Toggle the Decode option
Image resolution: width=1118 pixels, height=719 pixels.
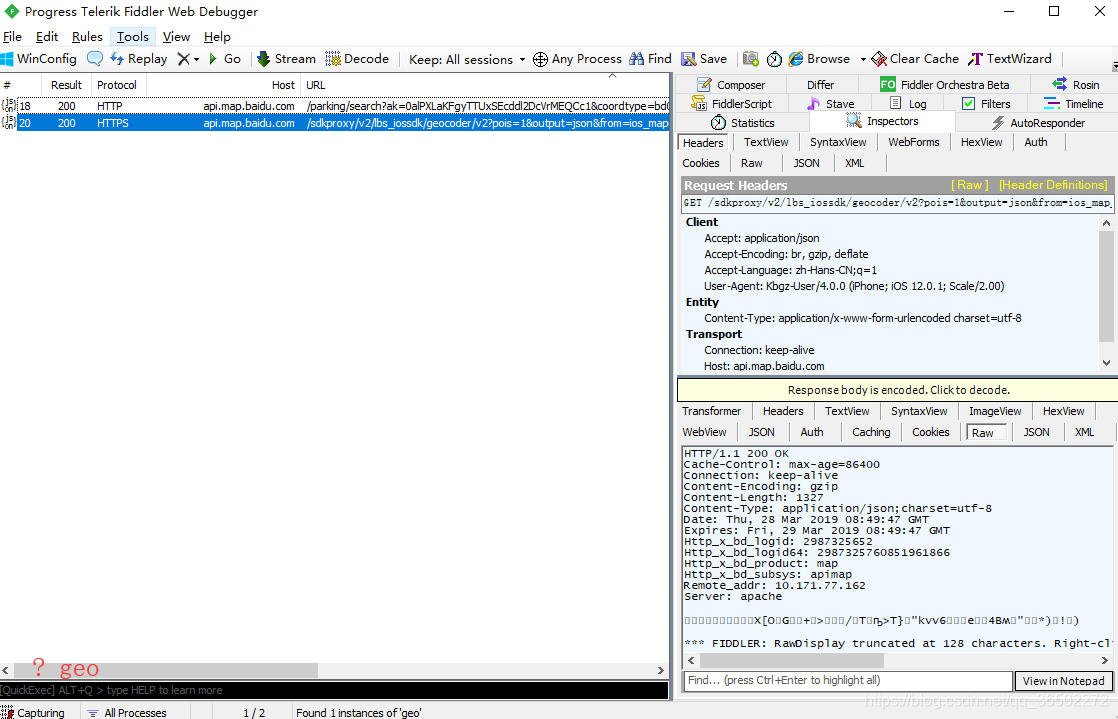(x=357, y=59)
